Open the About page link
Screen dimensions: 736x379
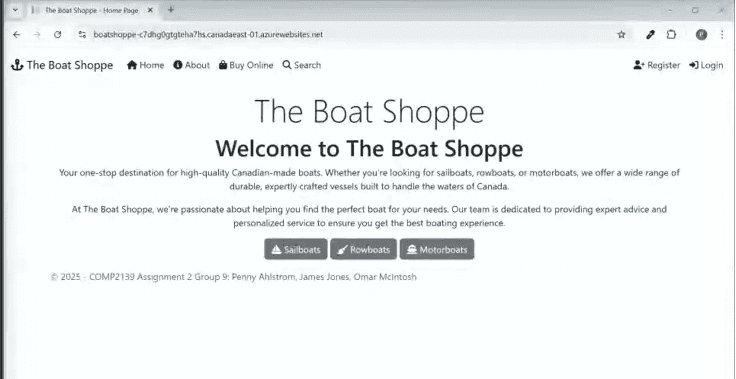pos(192,65)
